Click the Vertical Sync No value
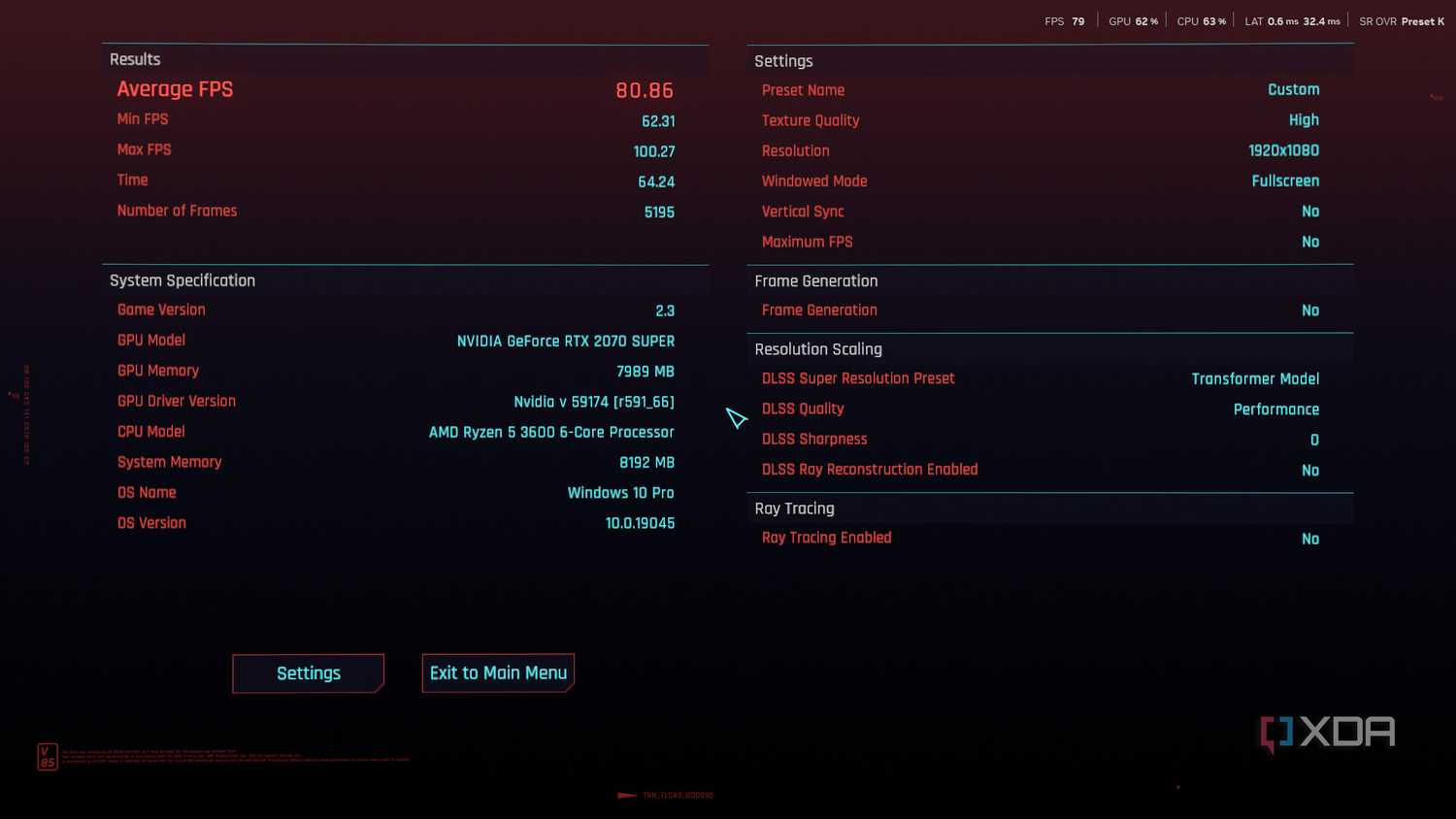Screen dimensions: 1456x819 pyautogui.click(x=1310, y=212)
